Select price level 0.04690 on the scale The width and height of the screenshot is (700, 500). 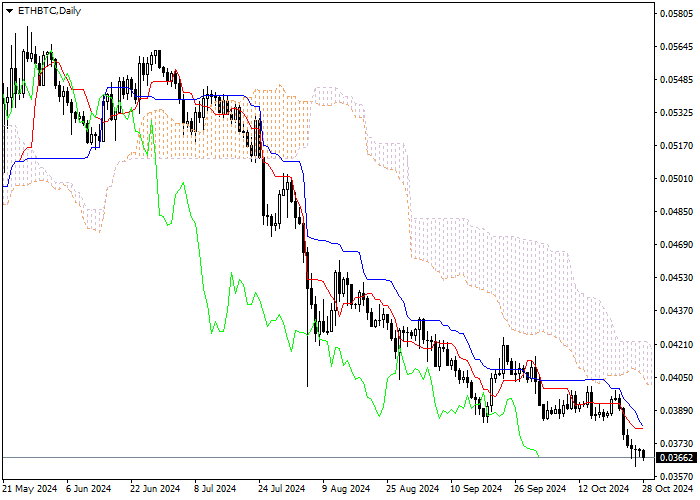pyautogui.click(x=676, y=244)
